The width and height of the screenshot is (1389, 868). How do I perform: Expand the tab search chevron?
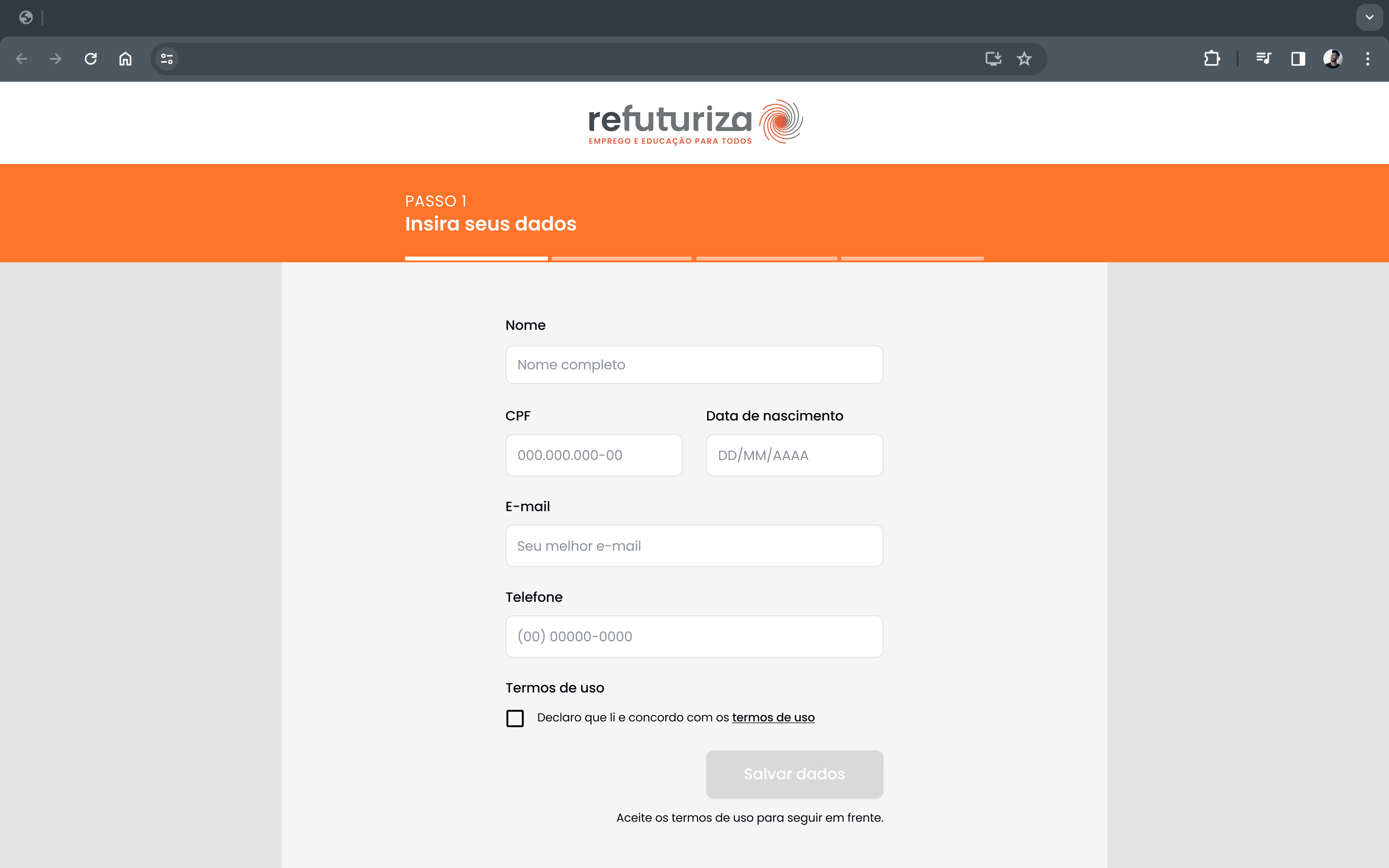(1369, 17)
